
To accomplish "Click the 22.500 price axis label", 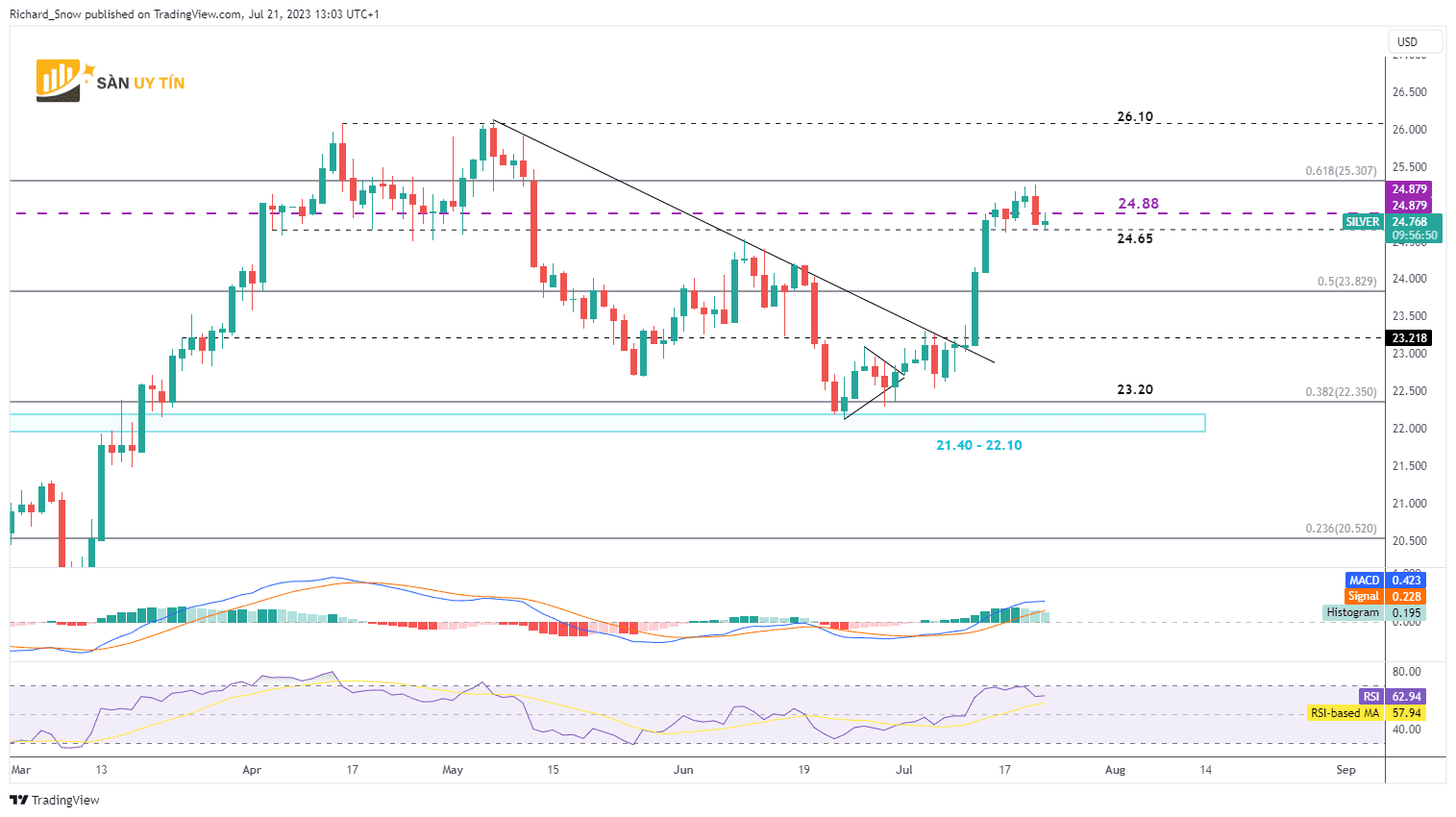I will (1409, 391).
